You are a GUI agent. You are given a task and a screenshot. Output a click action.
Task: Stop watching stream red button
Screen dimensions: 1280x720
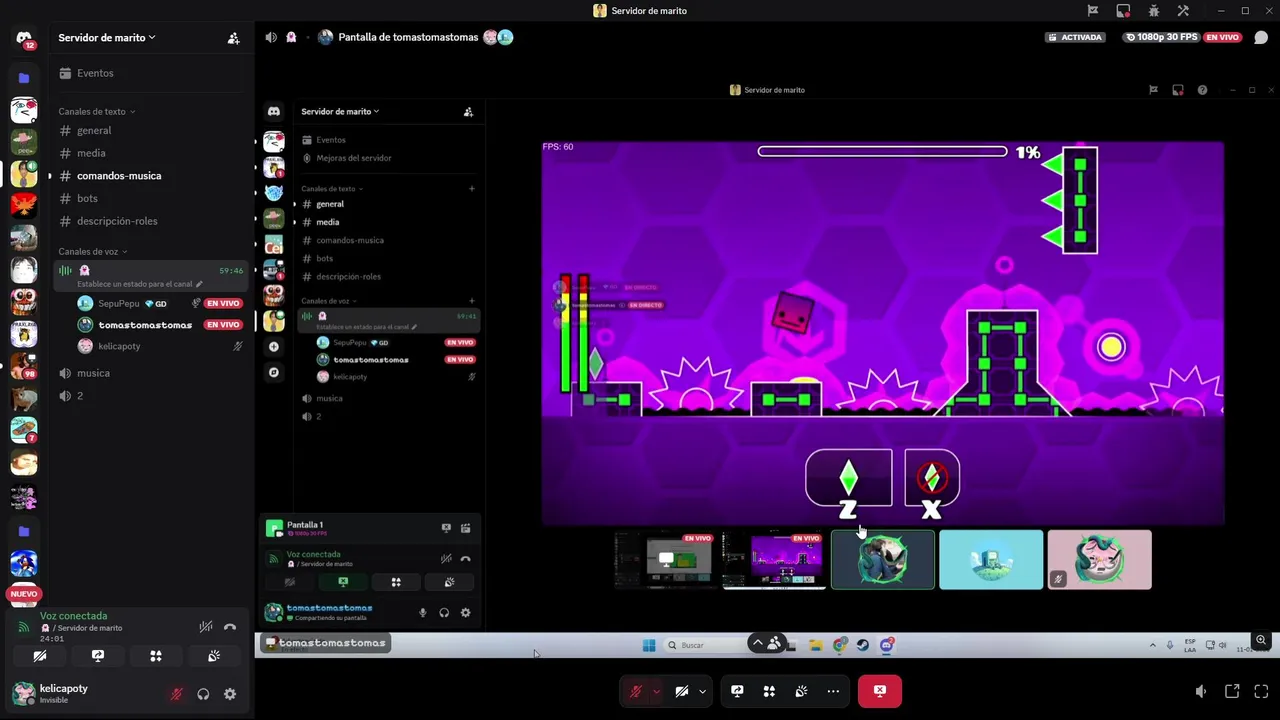pos(879,691)
